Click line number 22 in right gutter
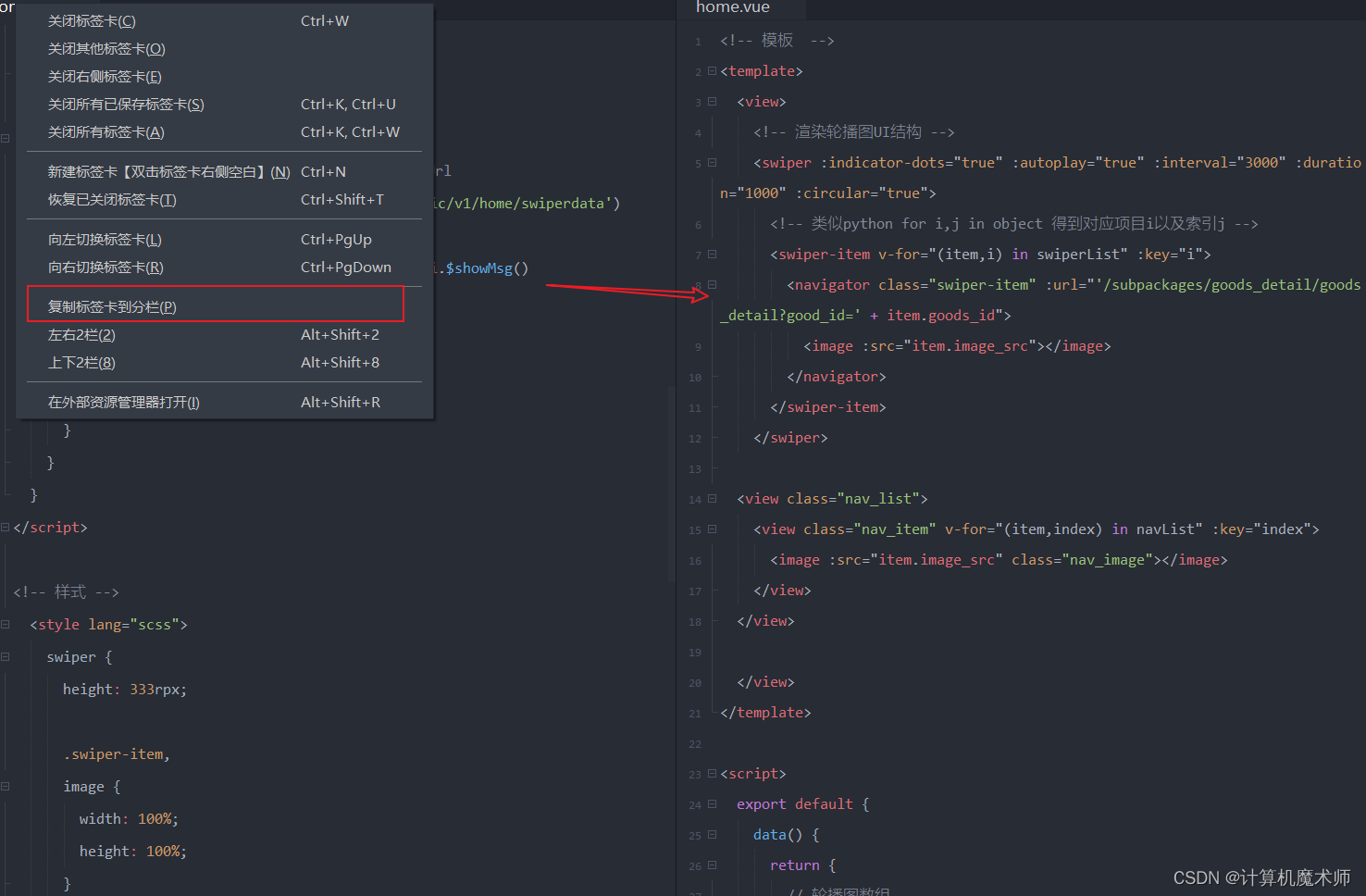Screen dimensions: 1366x896 [x=695, y=744]
